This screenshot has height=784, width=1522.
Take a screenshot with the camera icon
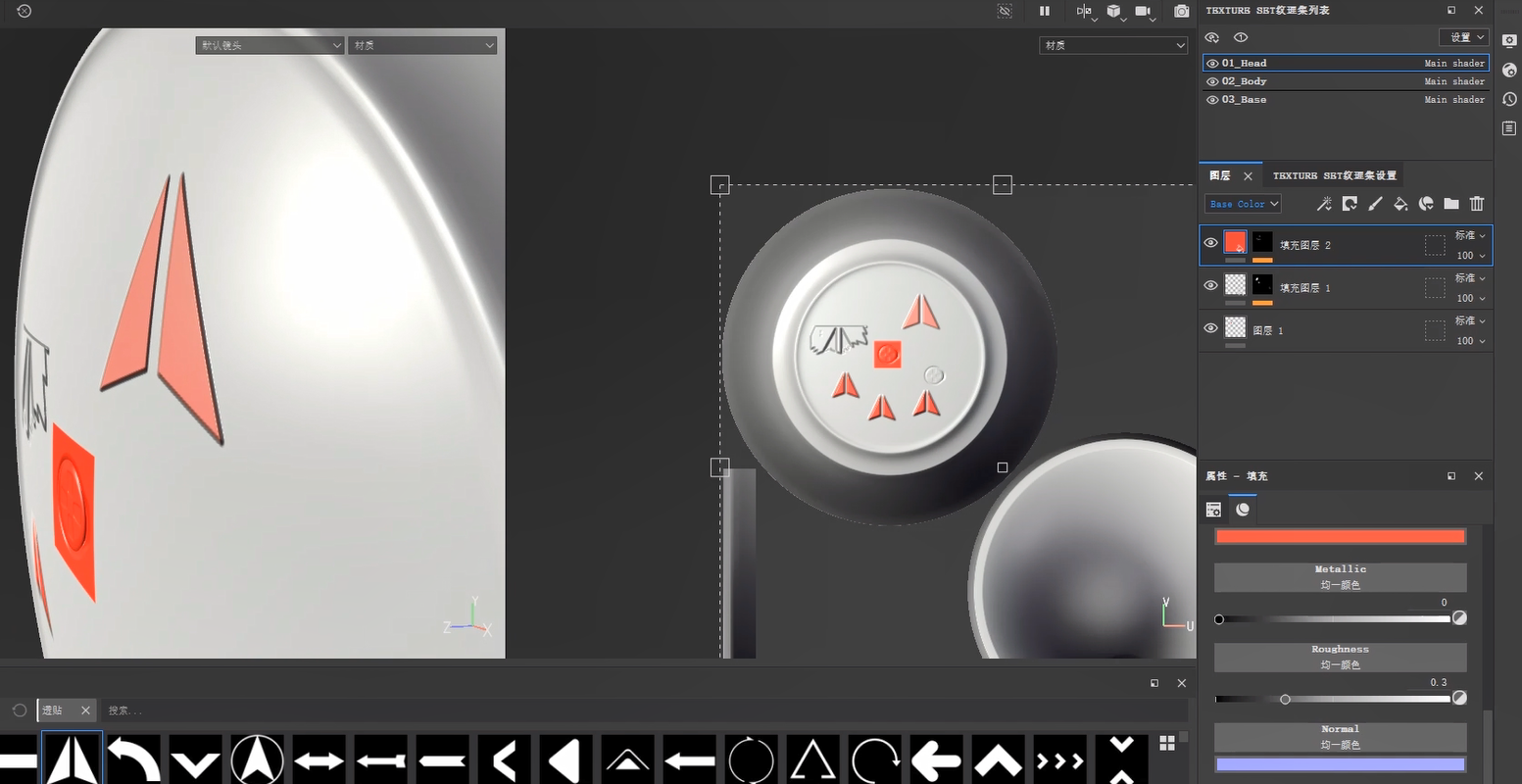click(x=1182, y=11)
